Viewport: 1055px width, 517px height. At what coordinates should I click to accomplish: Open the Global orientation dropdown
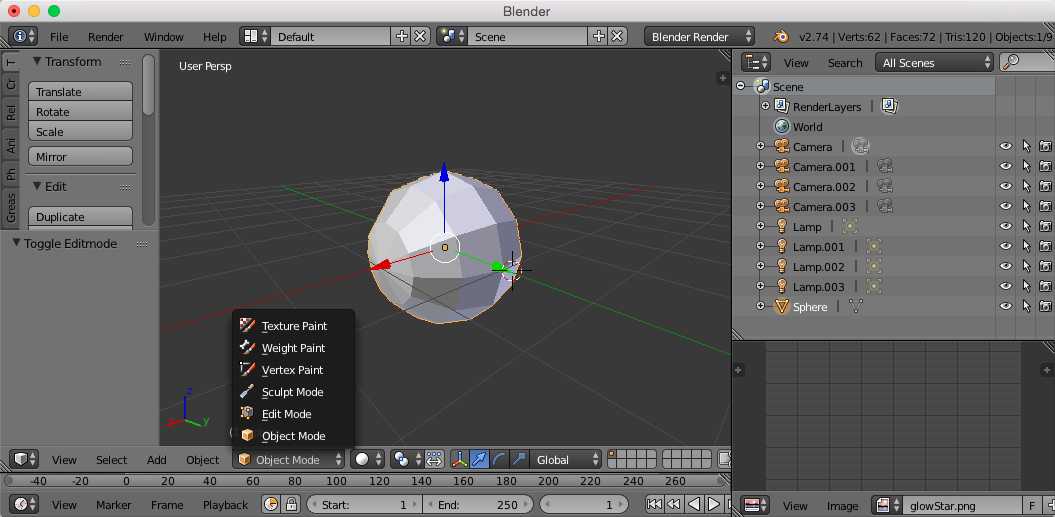565,460
